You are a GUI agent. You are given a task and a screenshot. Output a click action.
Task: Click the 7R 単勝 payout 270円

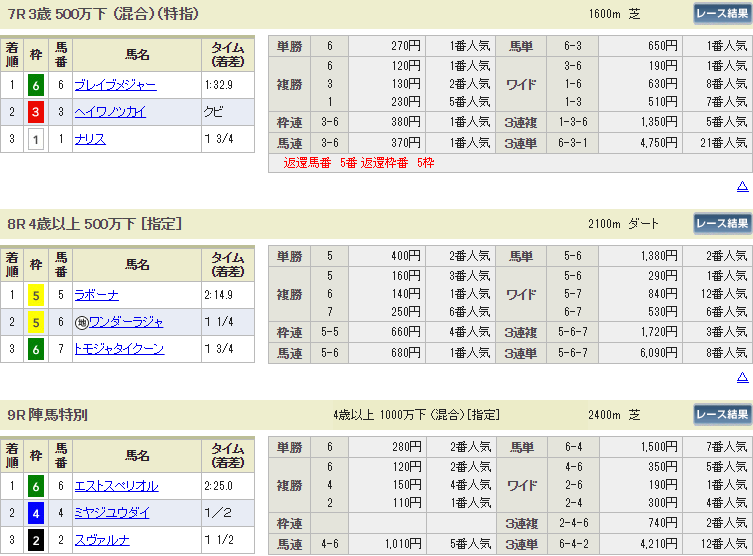(405, 46)
